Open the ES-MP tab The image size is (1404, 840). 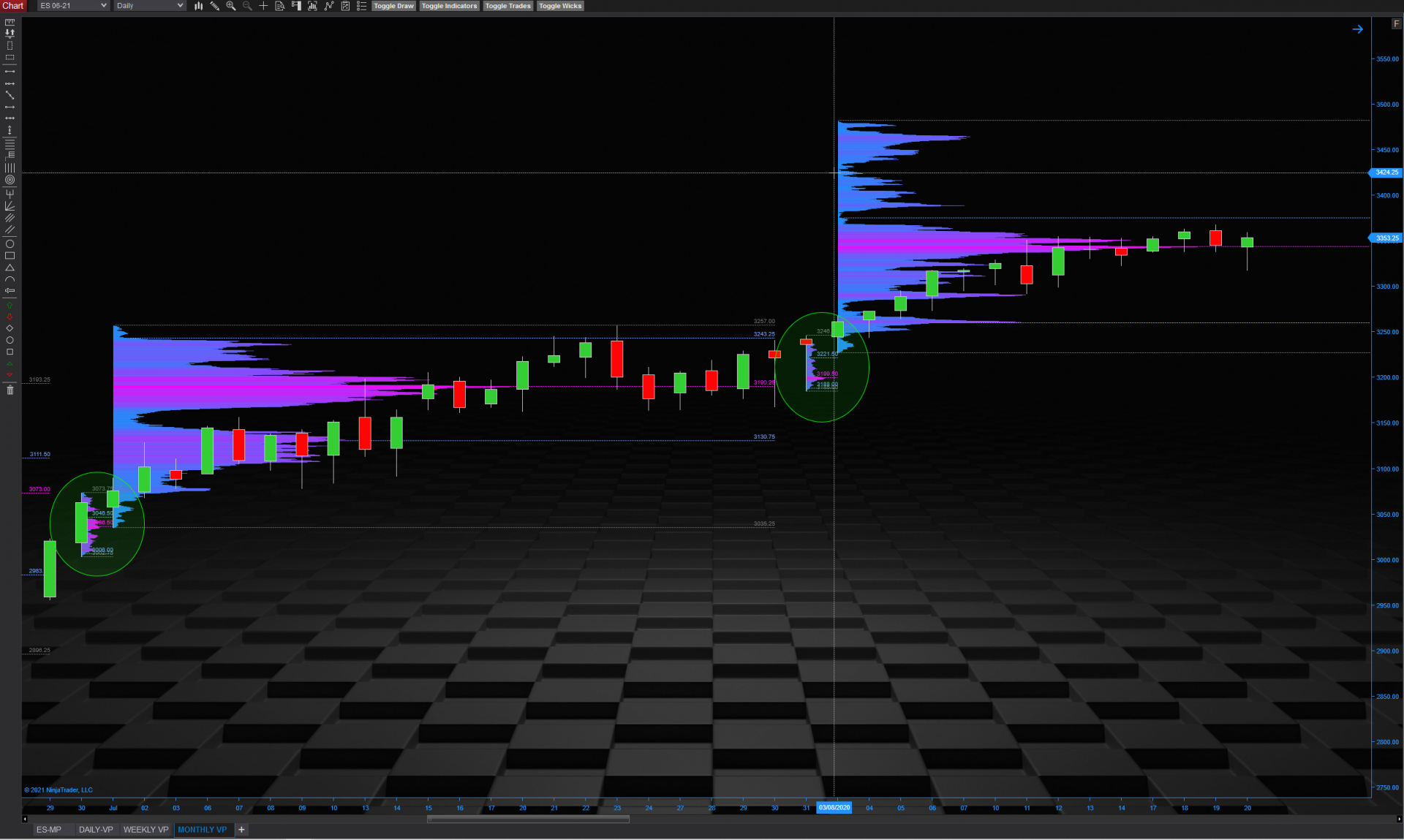click(49, 830)
